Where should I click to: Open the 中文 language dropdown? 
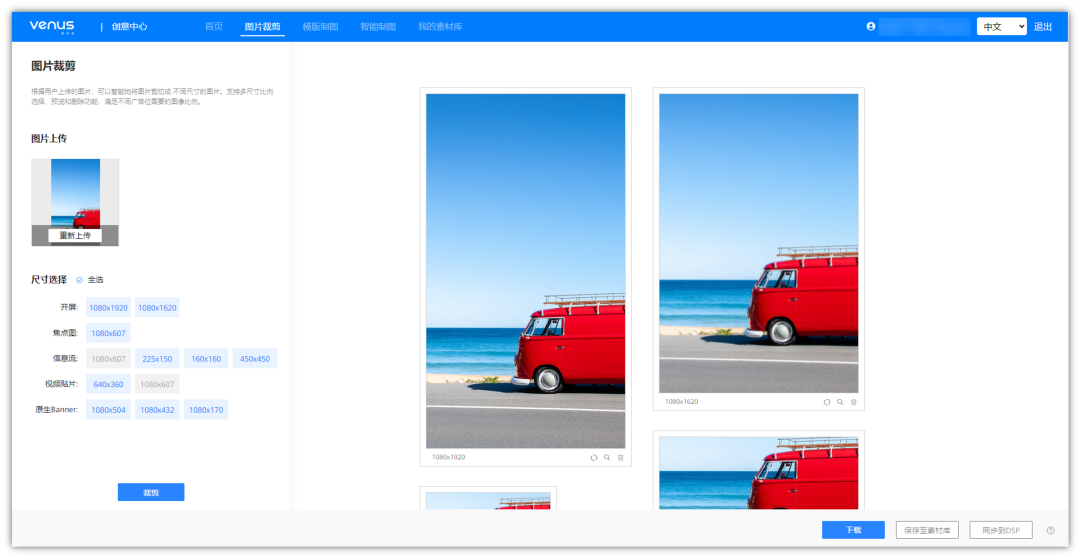pos(1001,27)
